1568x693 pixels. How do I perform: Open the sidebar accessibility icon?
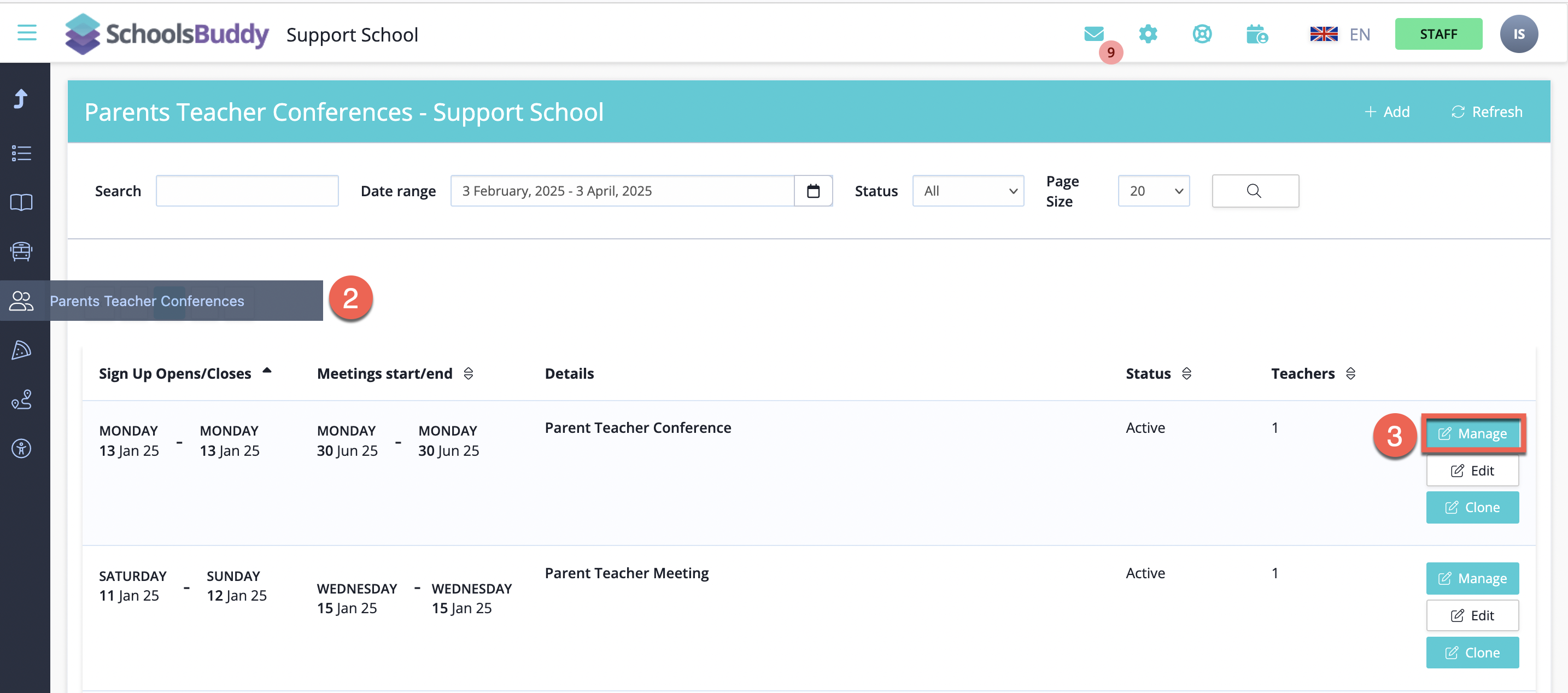point(21,448)
